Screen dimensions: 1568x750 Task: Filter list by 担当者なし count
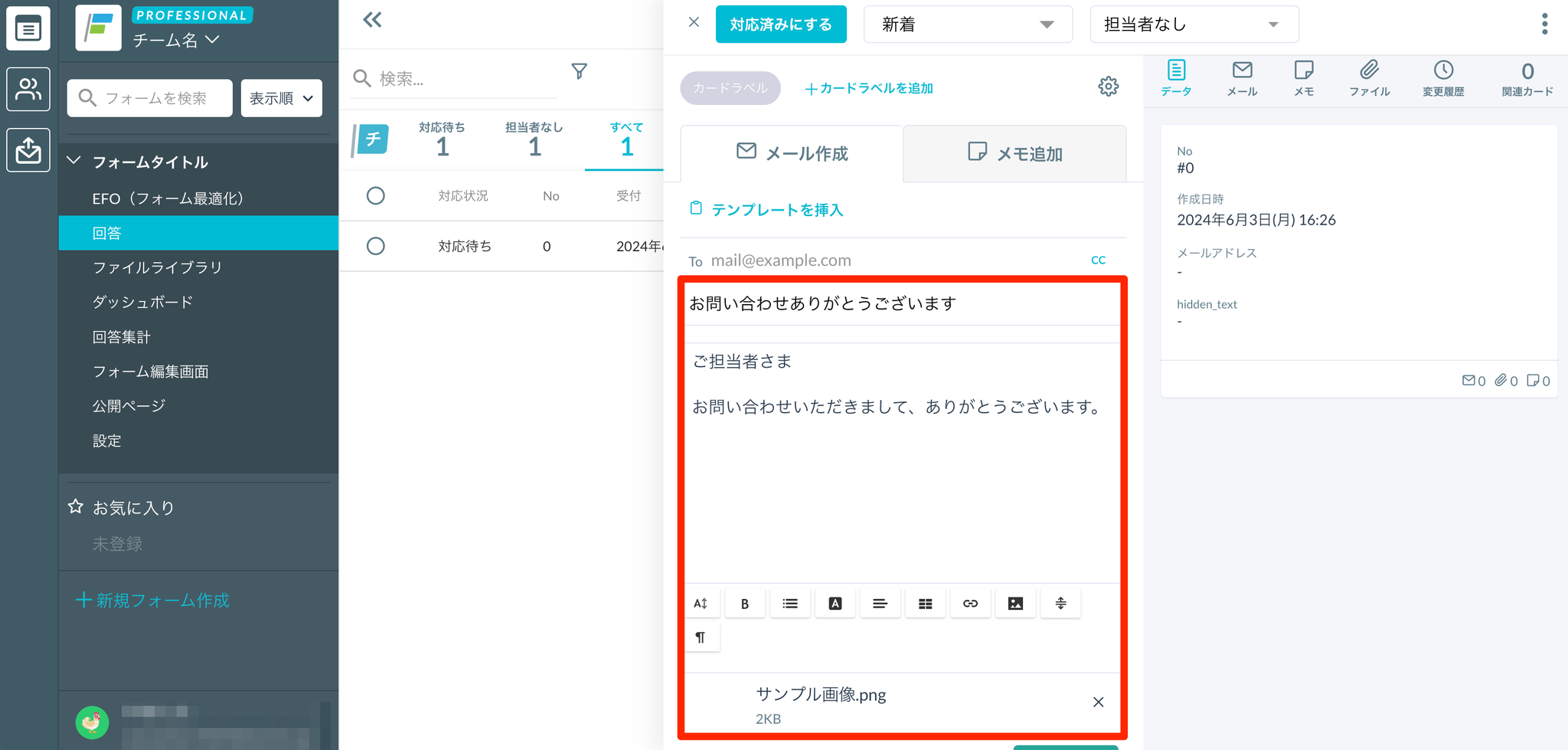click(x=534, y=139)
